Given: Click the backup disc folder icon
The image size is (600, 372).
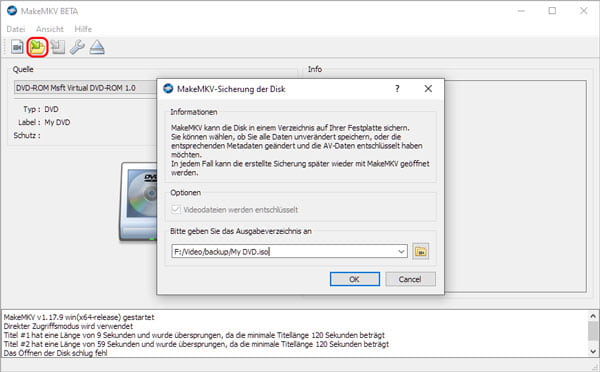Looking at the screenshot, I should coord(38,47).
